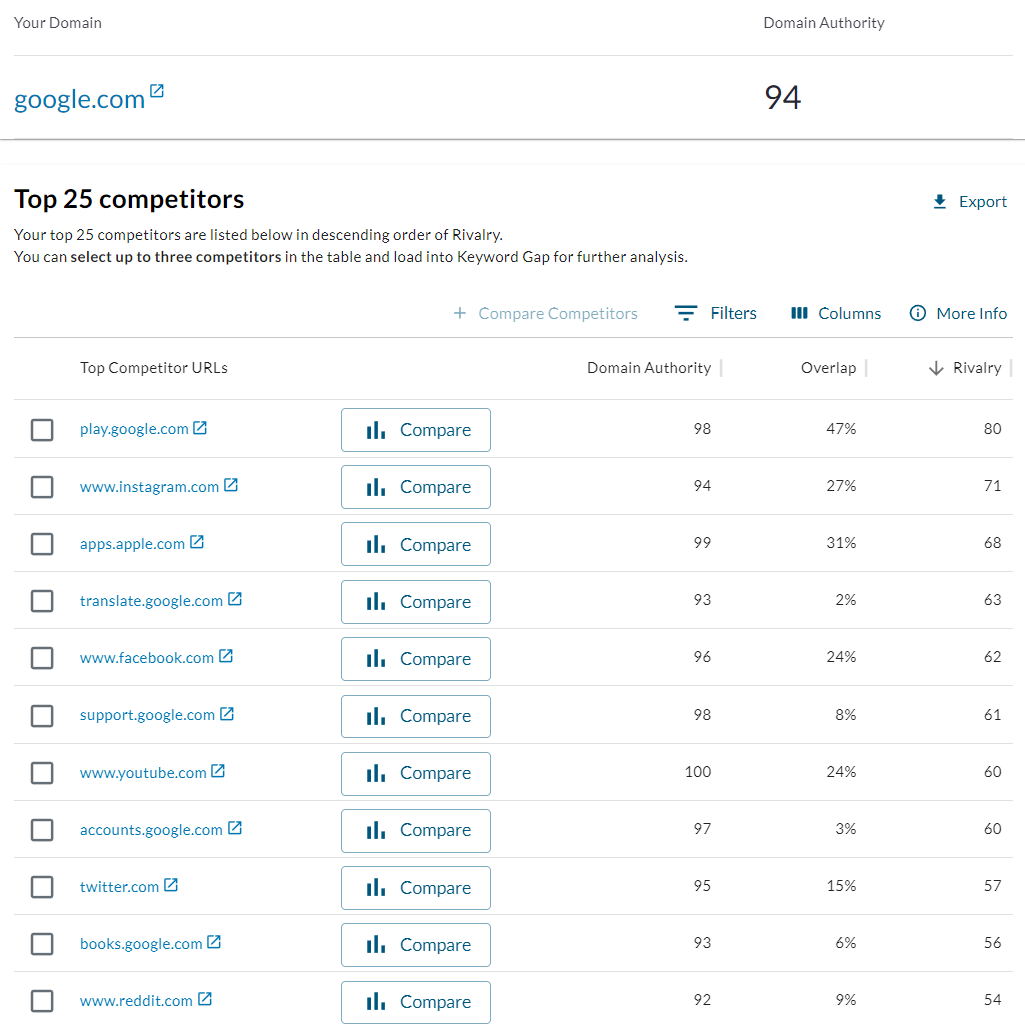Check the www.youtube.com row checkbox
The image size is (1025, 1026).
[42, 773]
